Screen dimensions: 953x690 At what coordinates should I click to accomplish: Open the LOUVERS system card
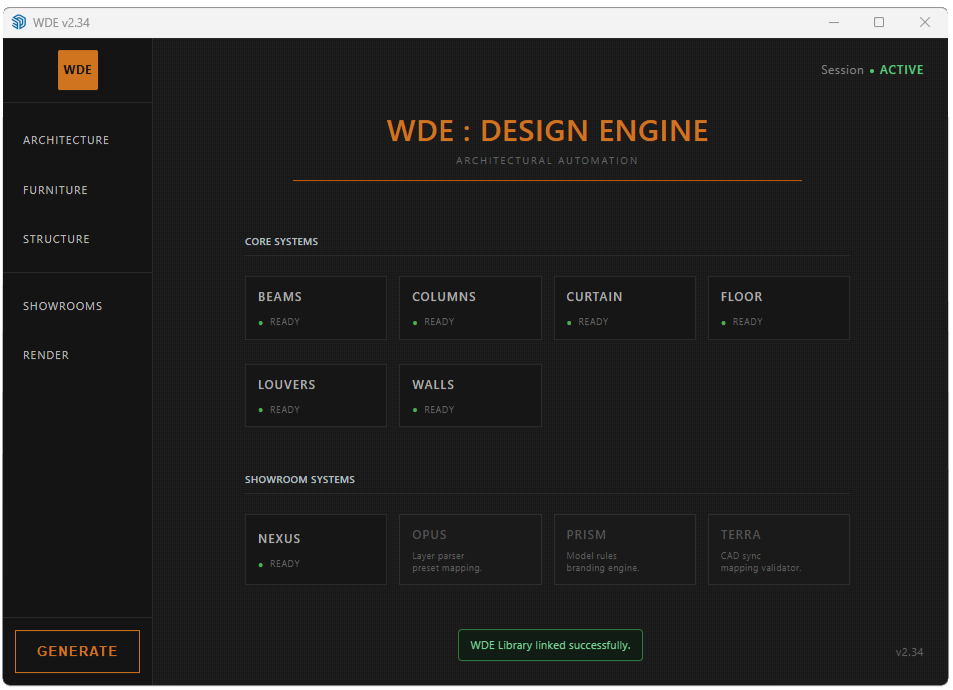315,395
